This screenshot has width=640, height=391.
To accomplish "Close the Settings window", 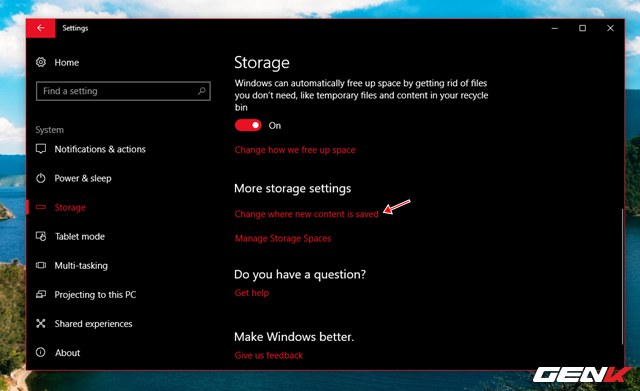I will pos(610,28).
